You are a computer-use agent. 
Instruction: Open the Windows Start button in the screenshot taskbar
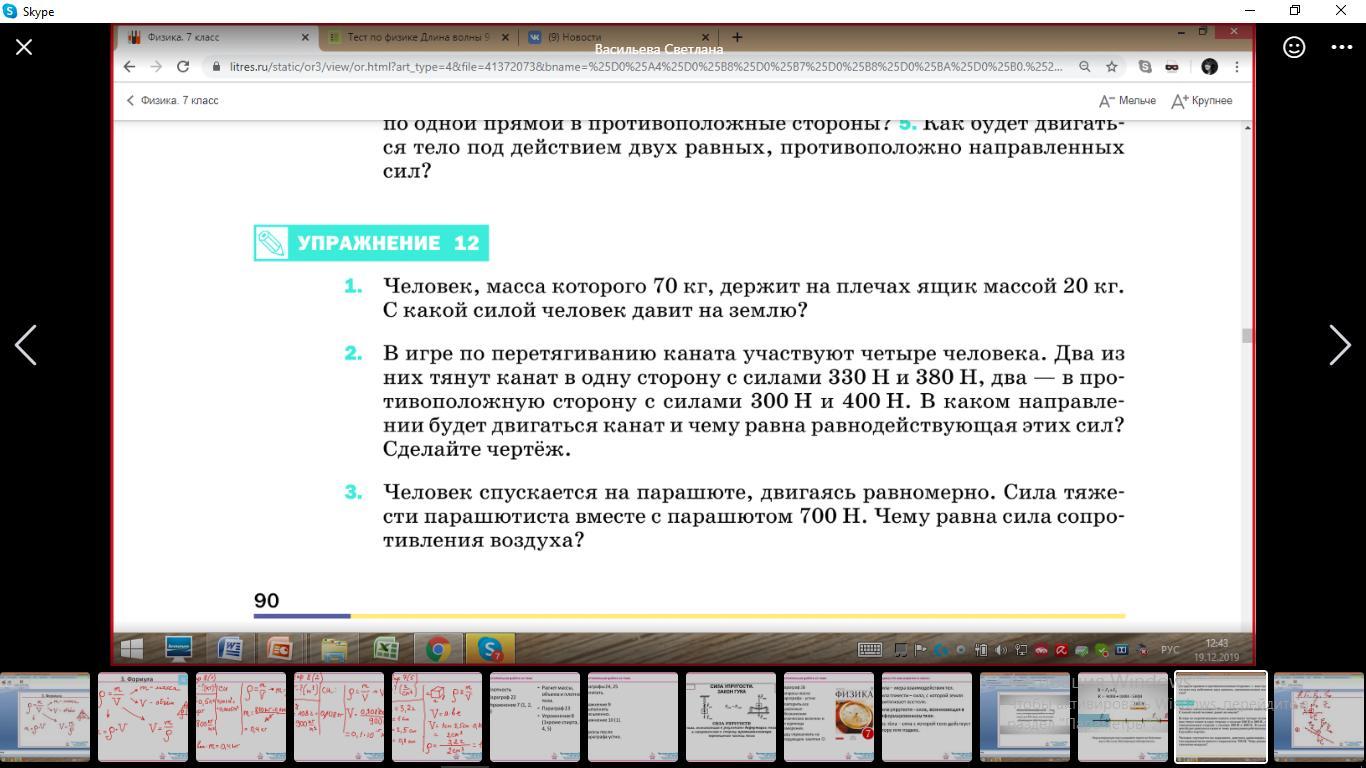pos(131,649)
